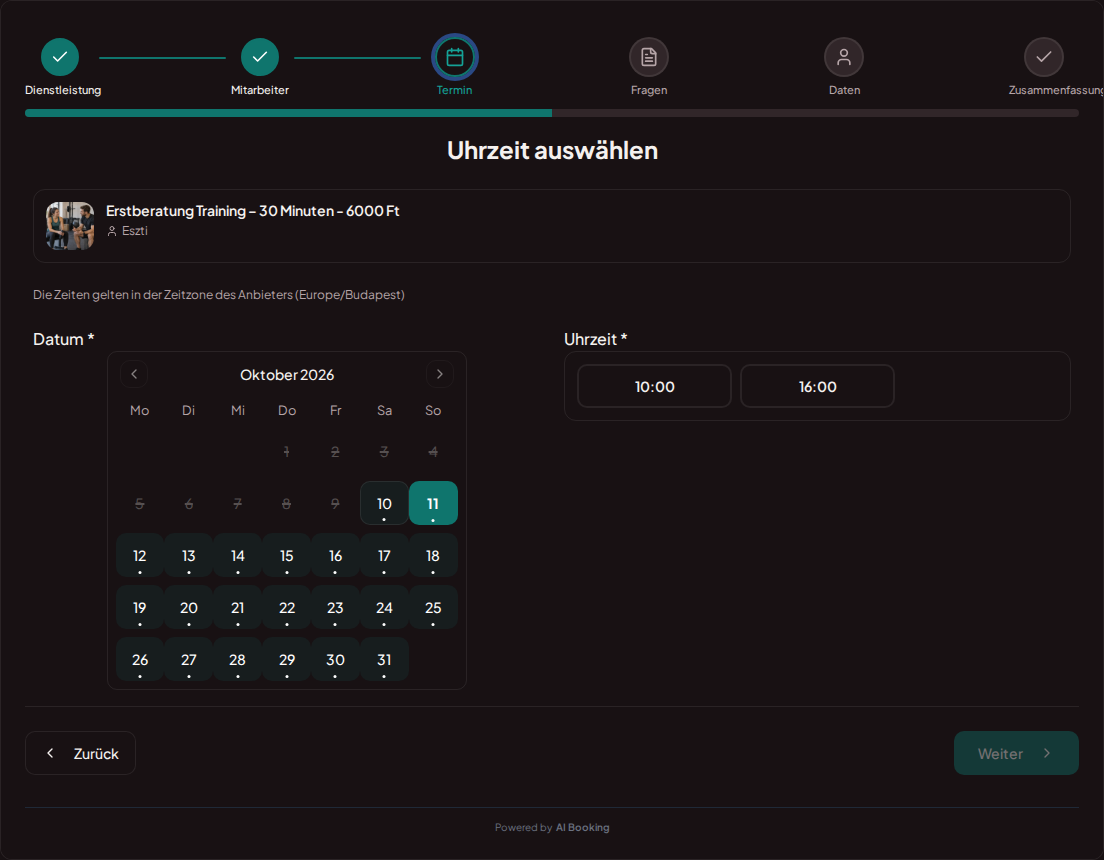Click the Erstberatung Training service thumbnail
This screenshot has height=860, width=1104.
pos(70,226)
